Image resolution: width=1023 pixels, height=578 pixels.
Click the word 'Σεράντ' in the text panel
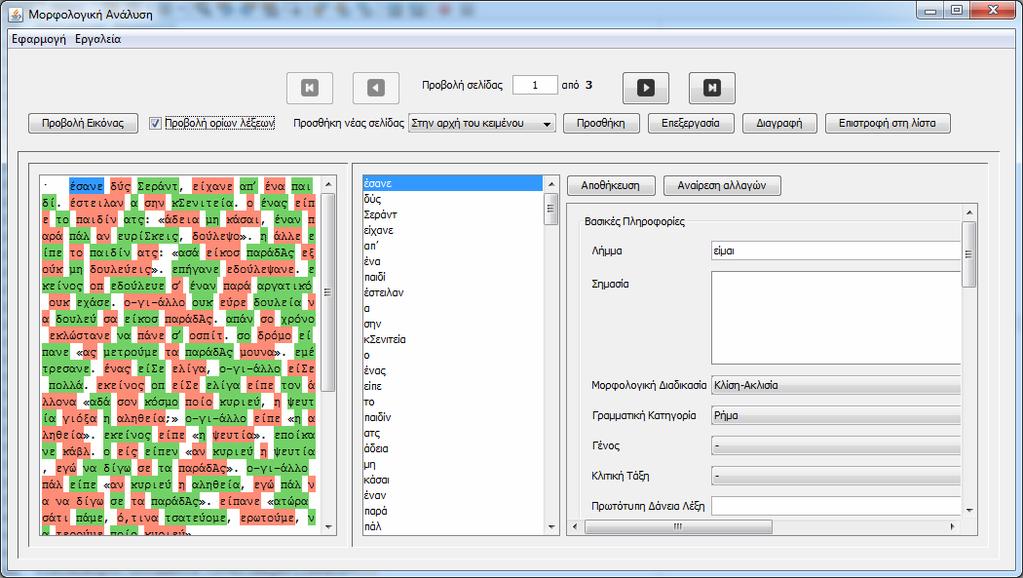157,187
